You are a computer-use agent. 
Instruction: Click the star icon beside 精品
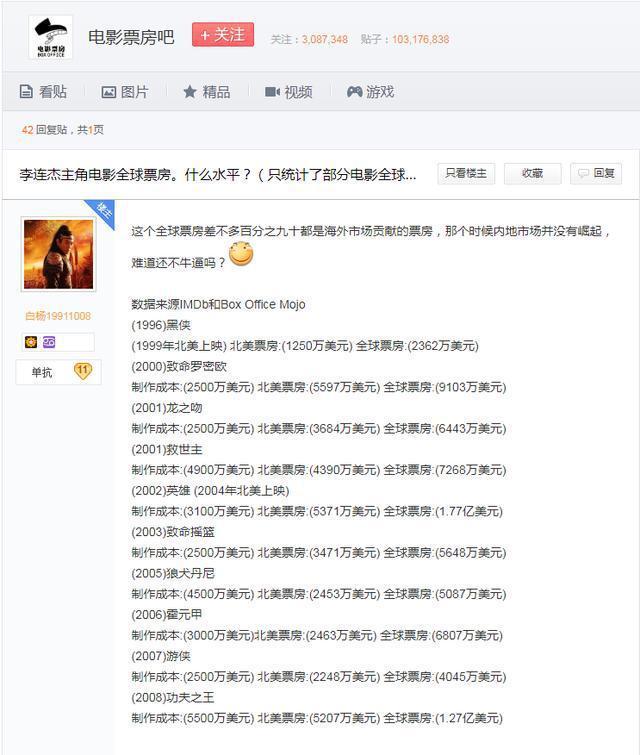coord(190,92)
